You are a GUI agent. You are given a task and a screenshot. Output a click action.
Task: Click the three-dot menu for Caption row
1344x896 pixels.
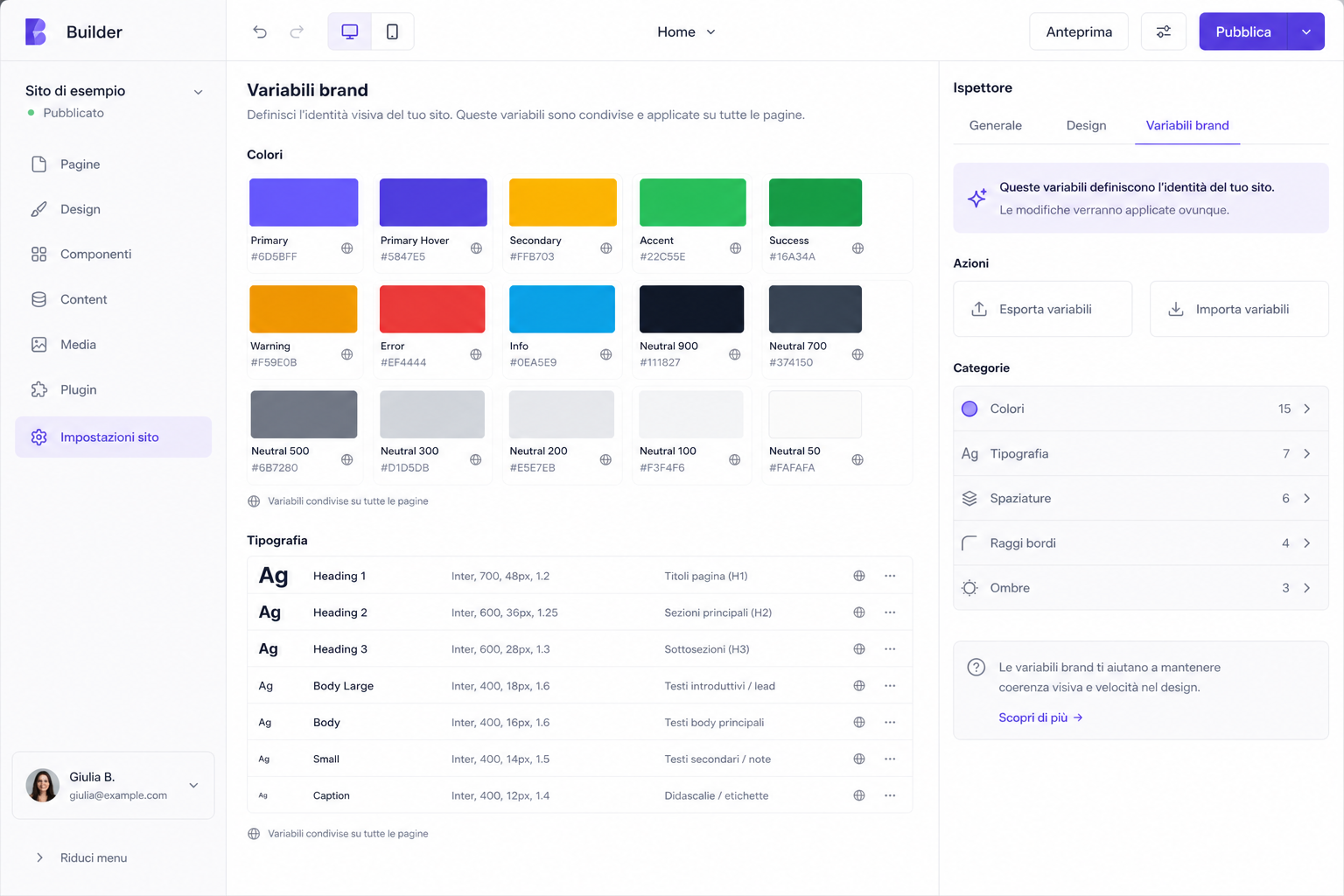click(890, 795)
